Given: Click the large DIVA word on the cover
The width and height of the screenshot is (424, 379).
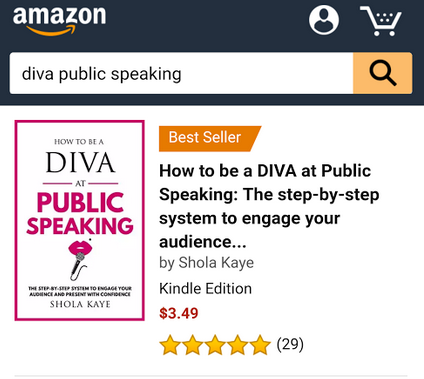Looking at the screenshot, I should [80, 163].
